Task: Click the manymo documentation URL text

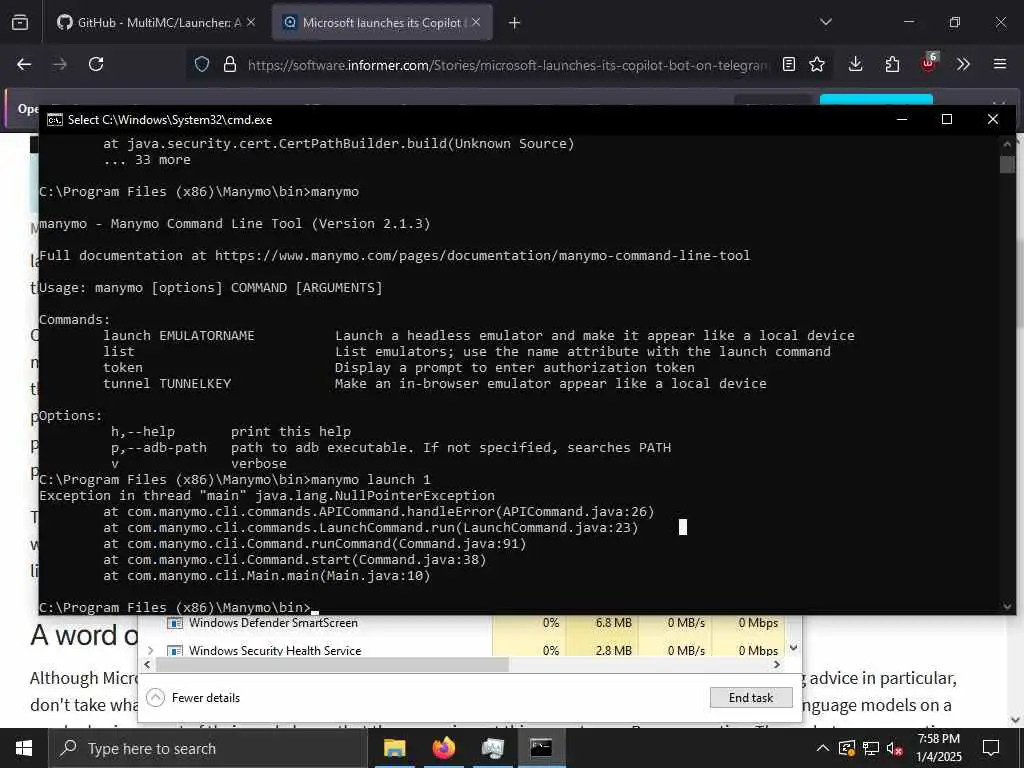Action: (482, 255)
